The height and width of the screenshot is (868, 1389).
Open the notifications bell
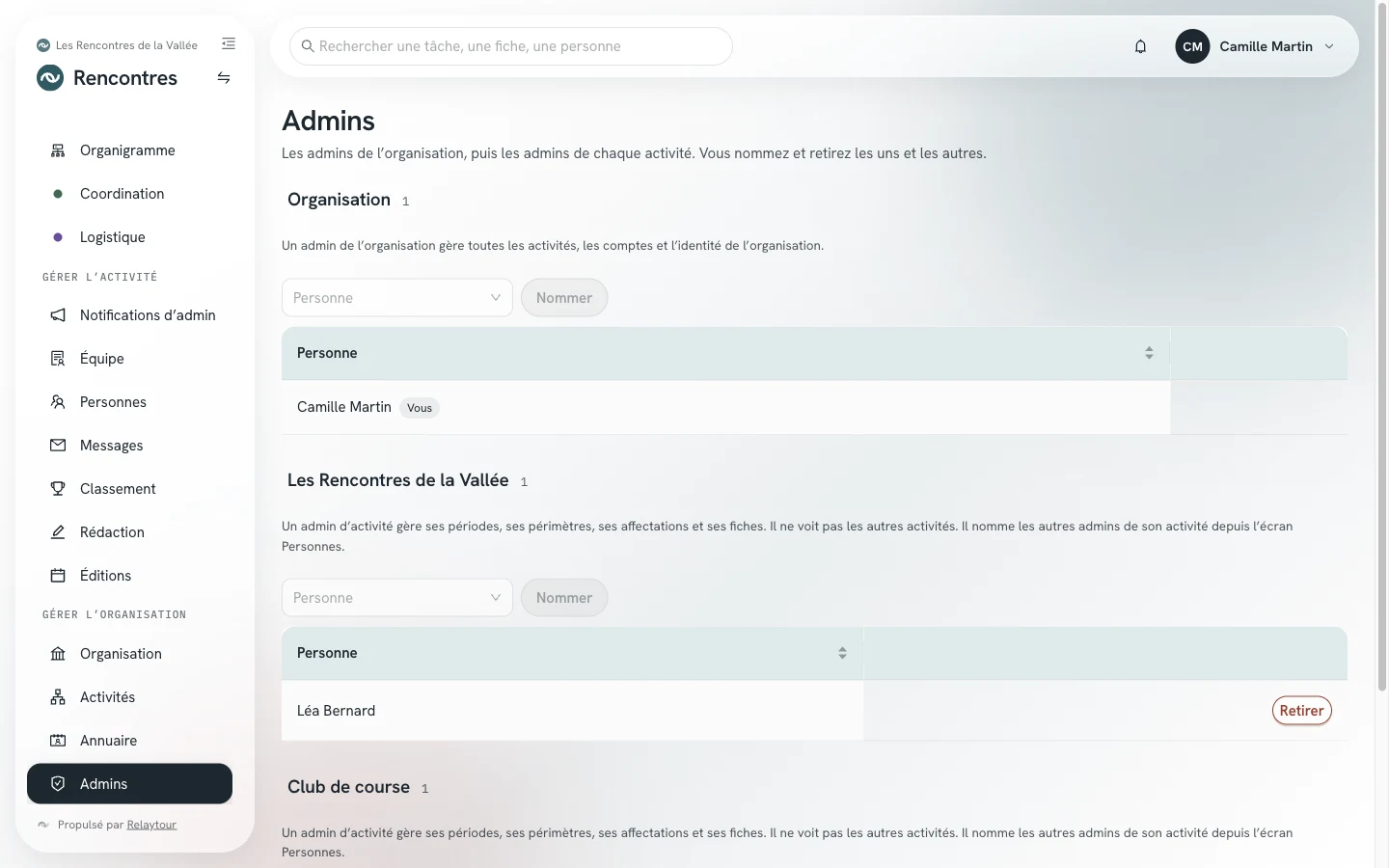(1140, 46)
